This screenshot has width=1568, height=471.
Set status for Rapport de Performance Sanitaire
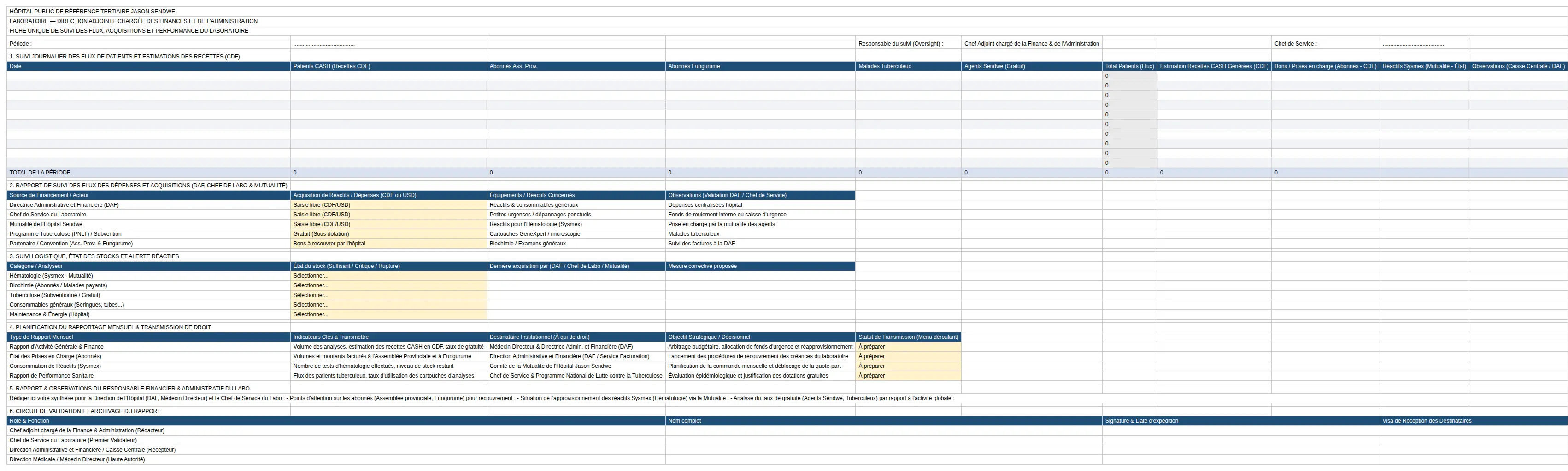[x=908, y=376]
